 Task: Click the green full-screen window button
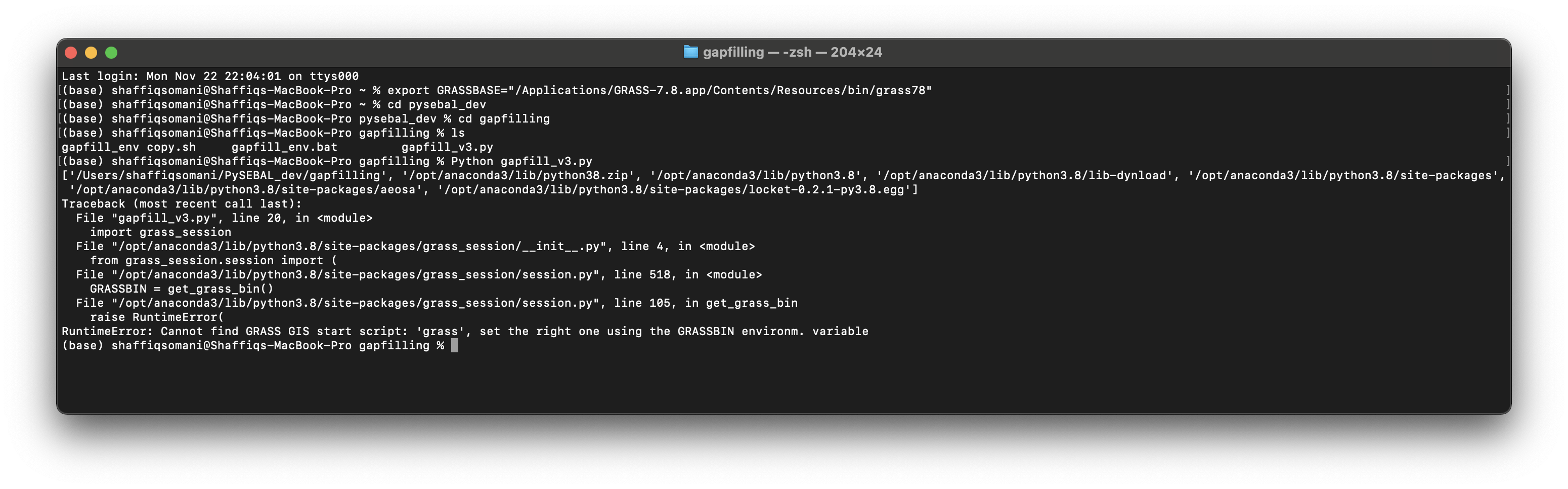pyautogui.click(x=111, y=53)
